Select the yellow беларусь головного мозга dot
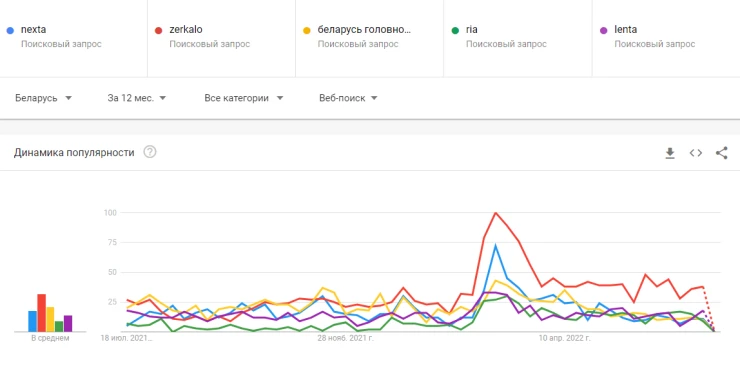Screen dimensions: 740x380 point(307,30)
